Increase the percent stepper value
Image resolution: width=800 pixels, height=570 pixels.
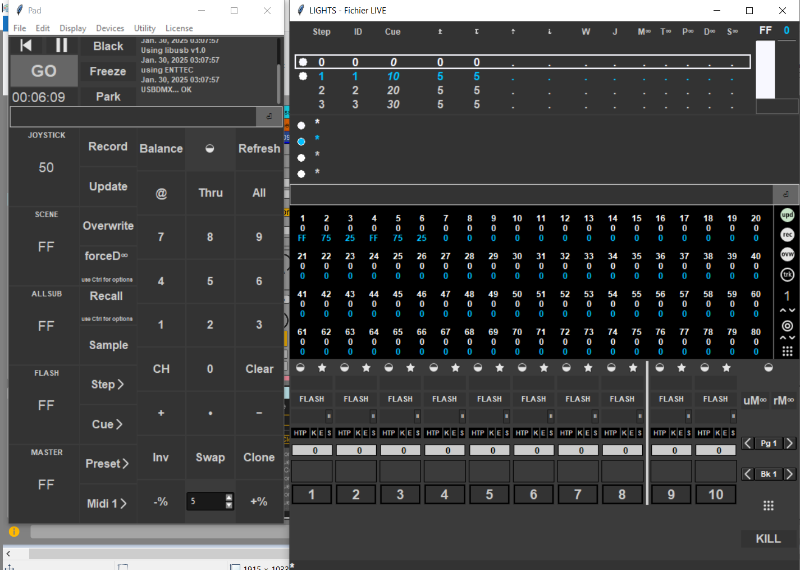229,497
